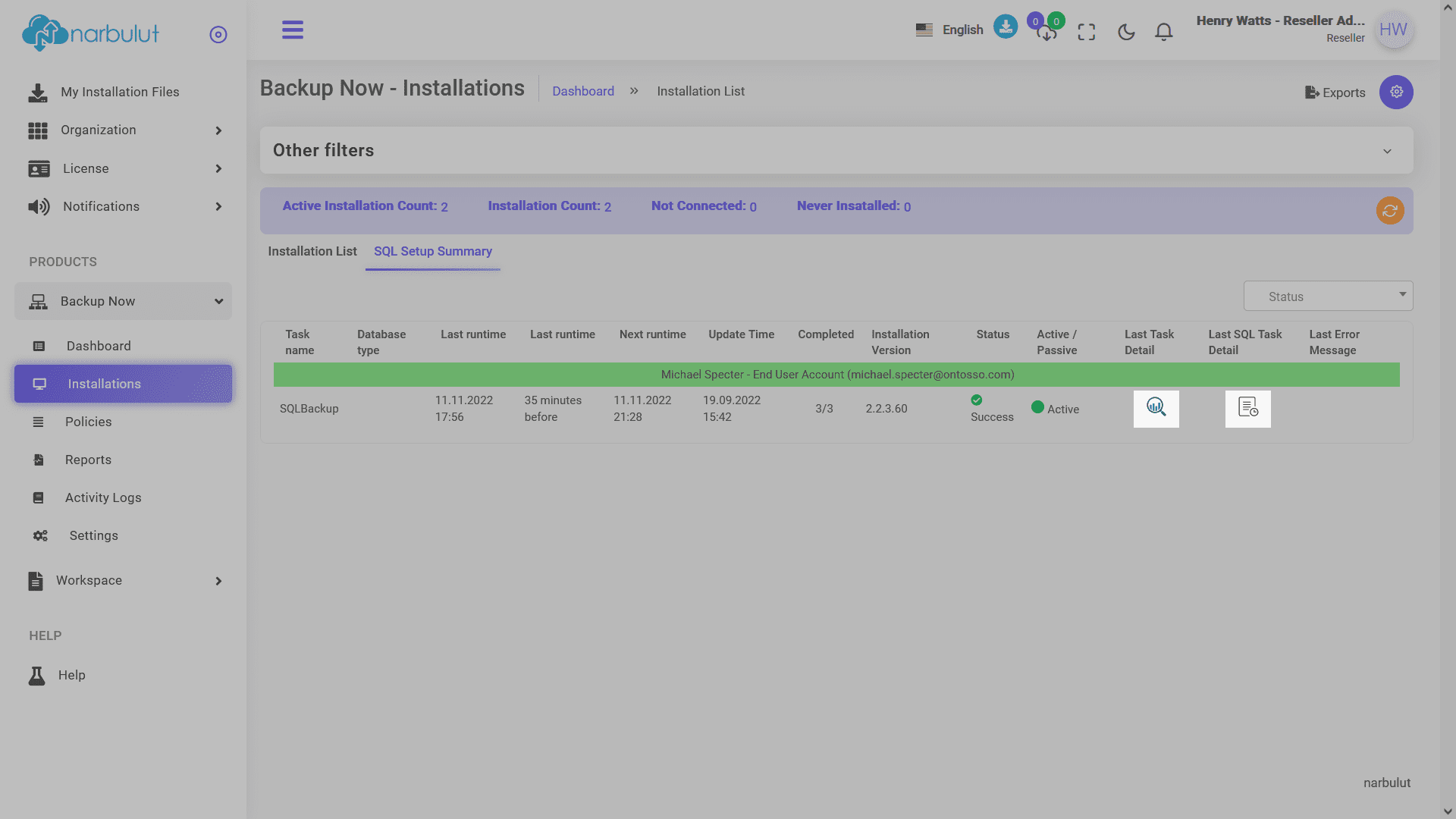Click the Never Insatalled stat
The image size is (1456, 819).
tap(854, 206)
